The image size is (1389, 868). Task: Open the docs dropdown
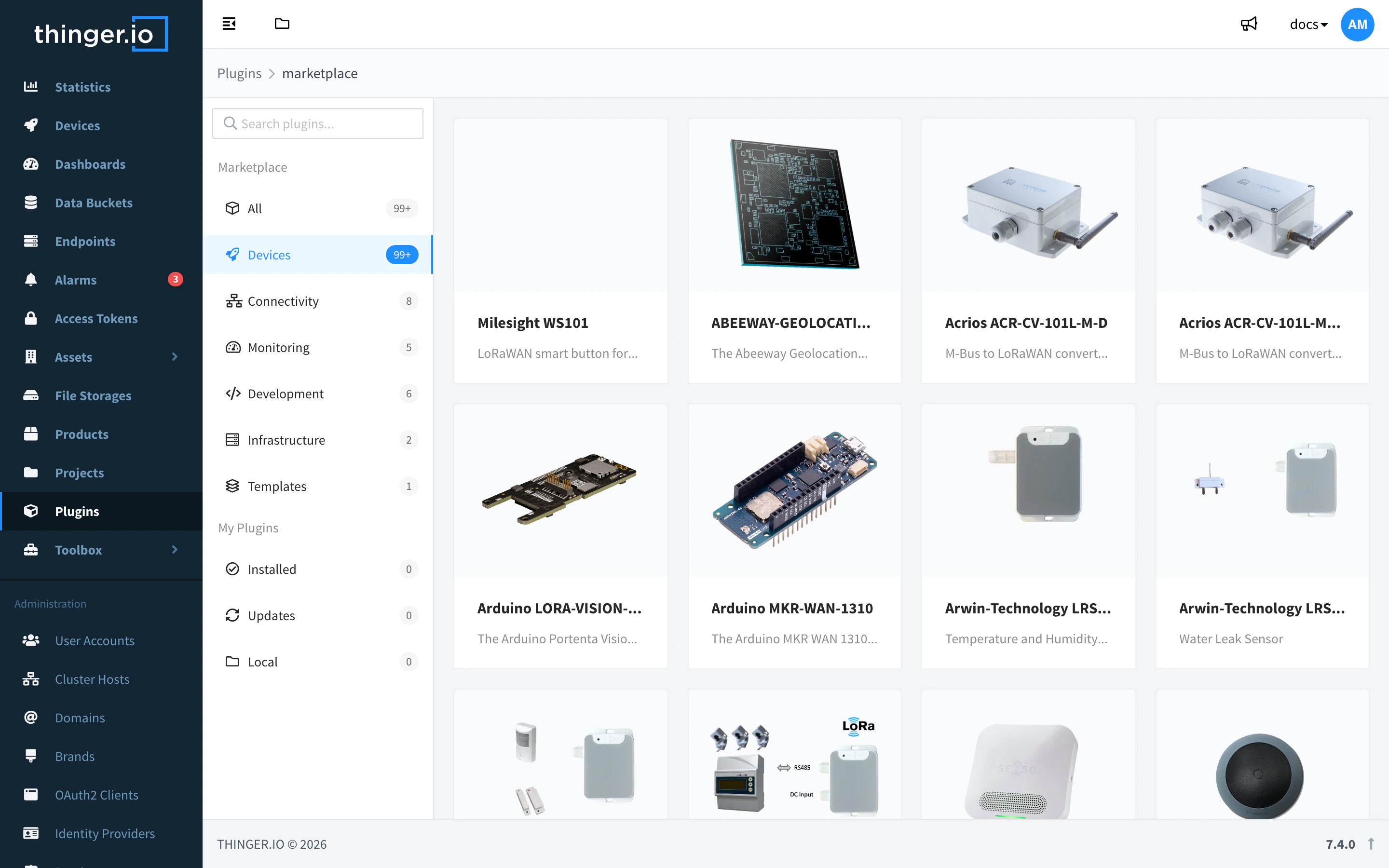(x=1308, y=25)
